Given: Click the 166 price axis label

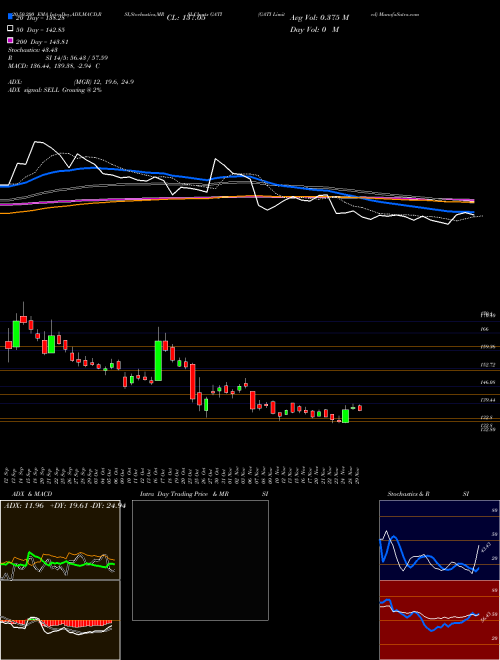Looking at the screenshot, I should 484,329.
